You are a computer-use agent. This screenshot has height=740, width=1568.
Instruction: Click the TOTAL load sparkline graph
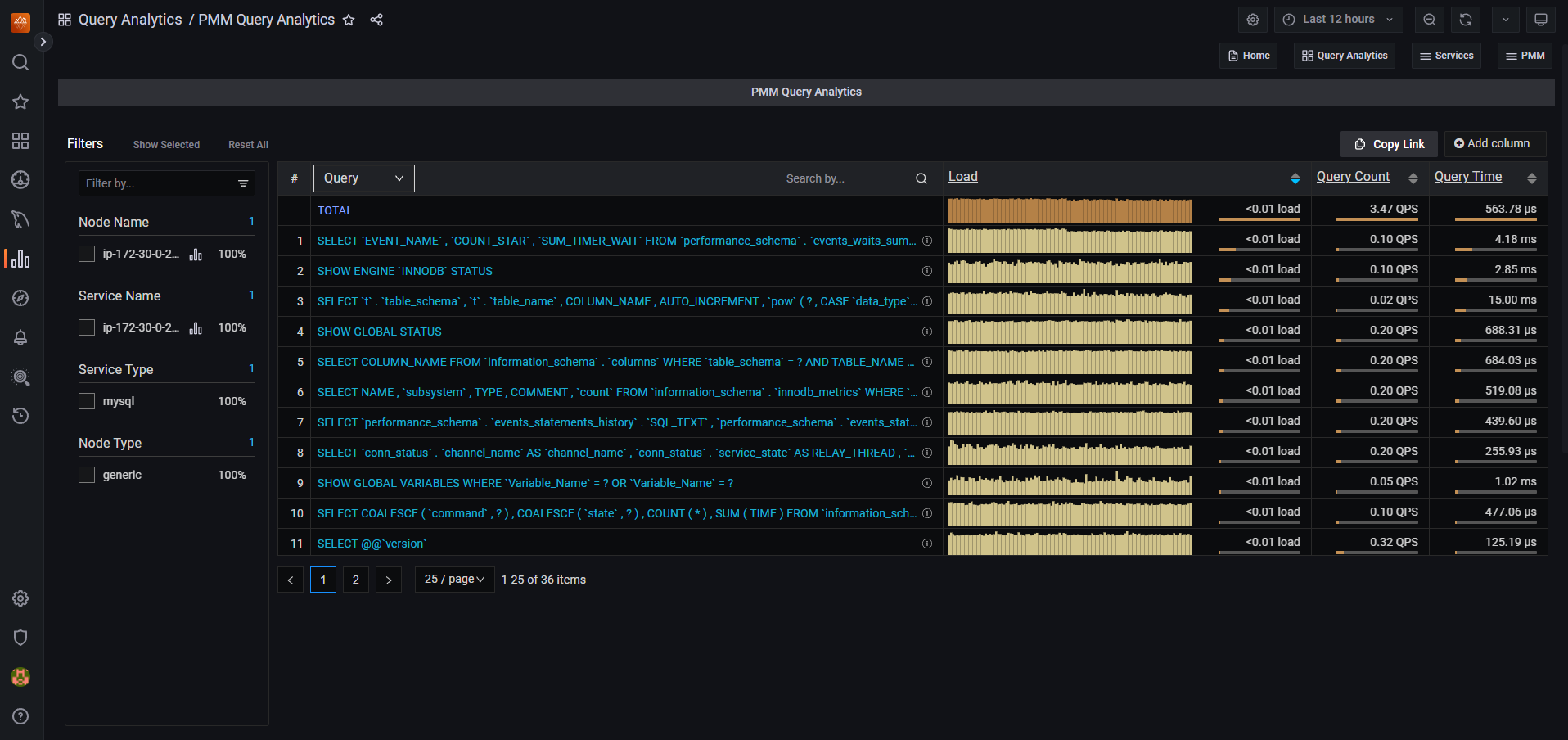1070,210
